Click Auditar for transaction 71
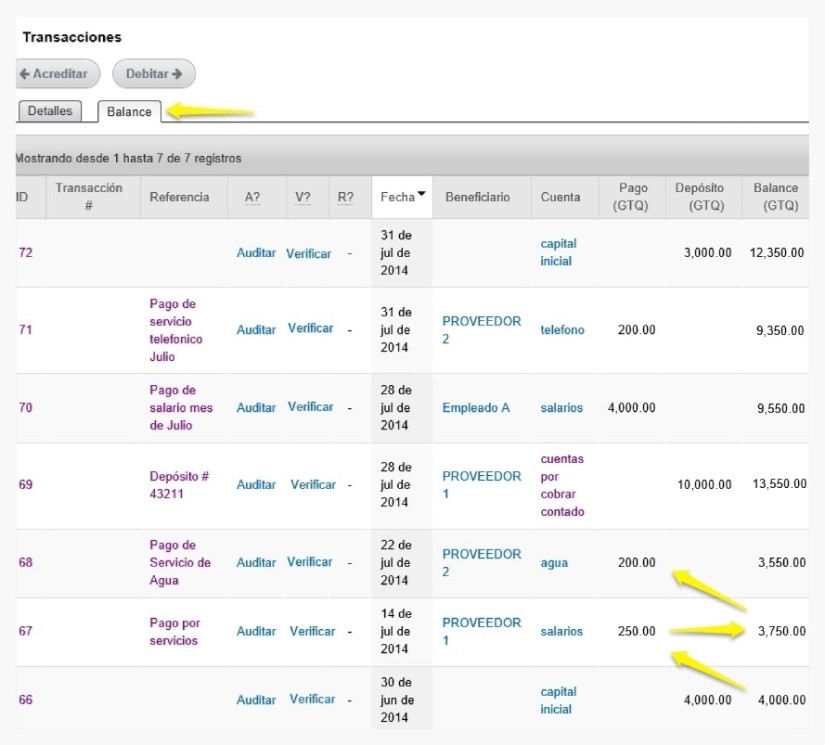The image size is (825, 745). pos(256,330)
